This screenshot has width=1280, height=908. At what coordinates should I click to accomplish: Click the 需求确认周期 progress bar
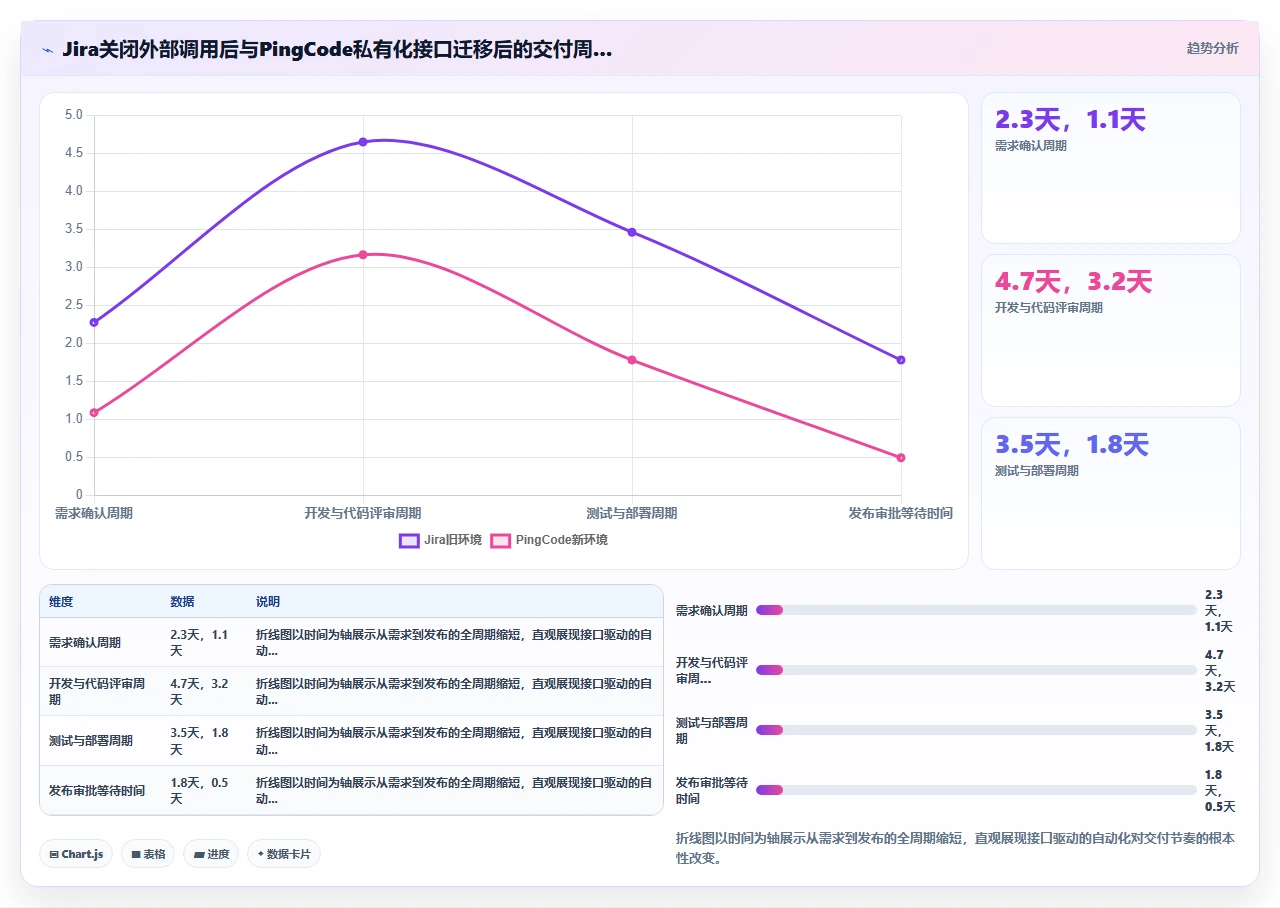click(976, 610)
